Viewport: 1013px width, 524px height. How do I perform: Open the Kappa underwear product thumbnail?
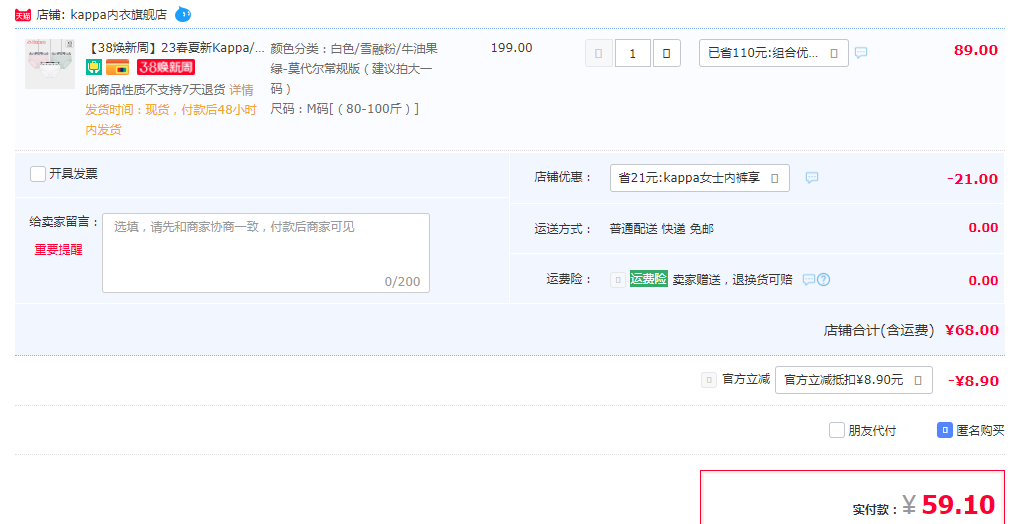[50, 63]
